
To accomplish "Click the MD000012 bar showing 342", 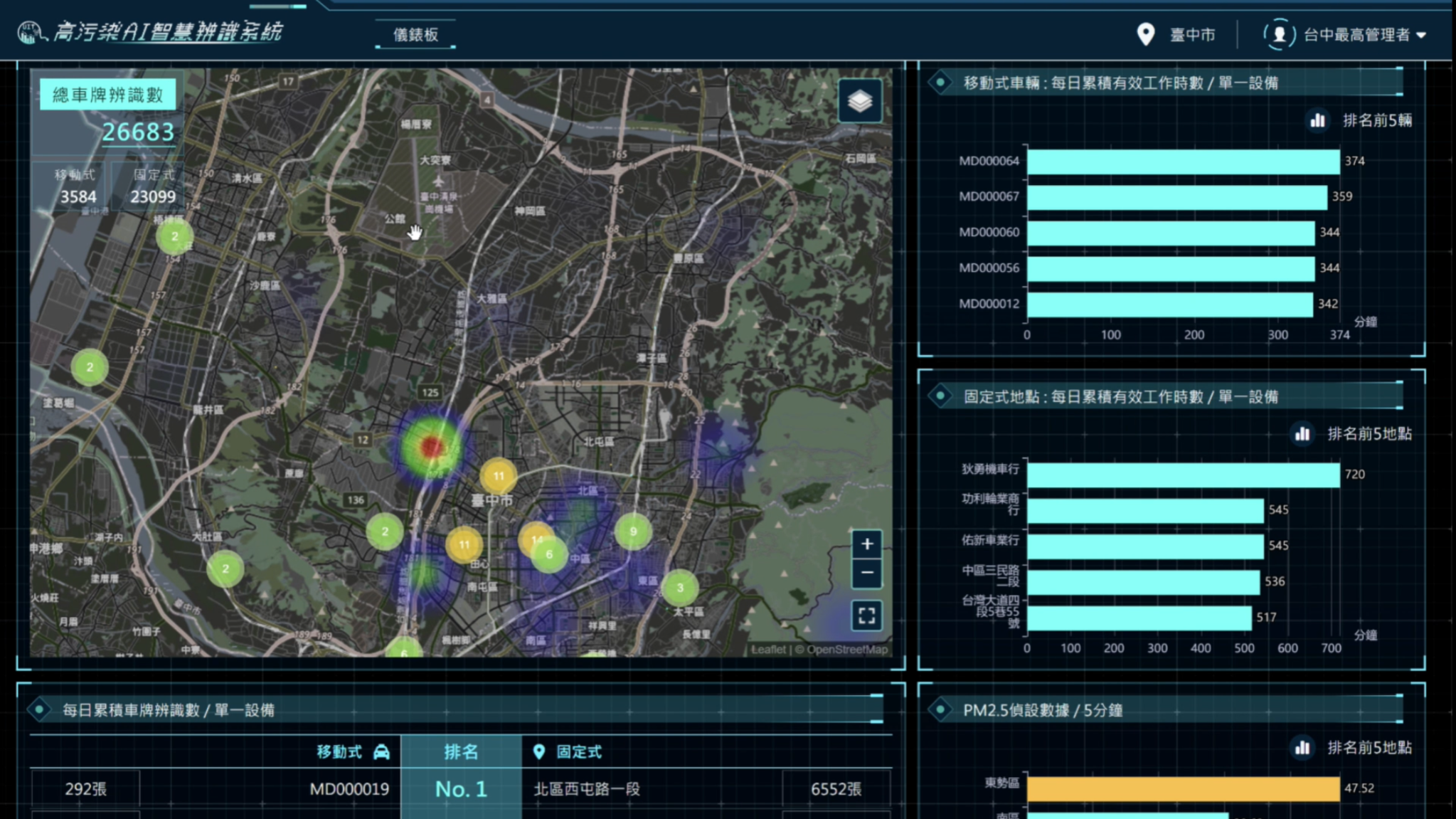I will pos(1170,305).
